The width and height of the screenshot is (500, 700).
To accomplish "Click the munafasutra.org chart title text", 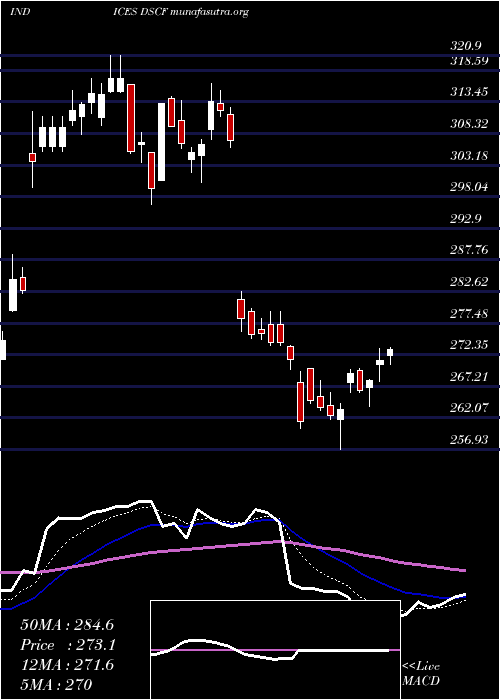I will 210,12.
